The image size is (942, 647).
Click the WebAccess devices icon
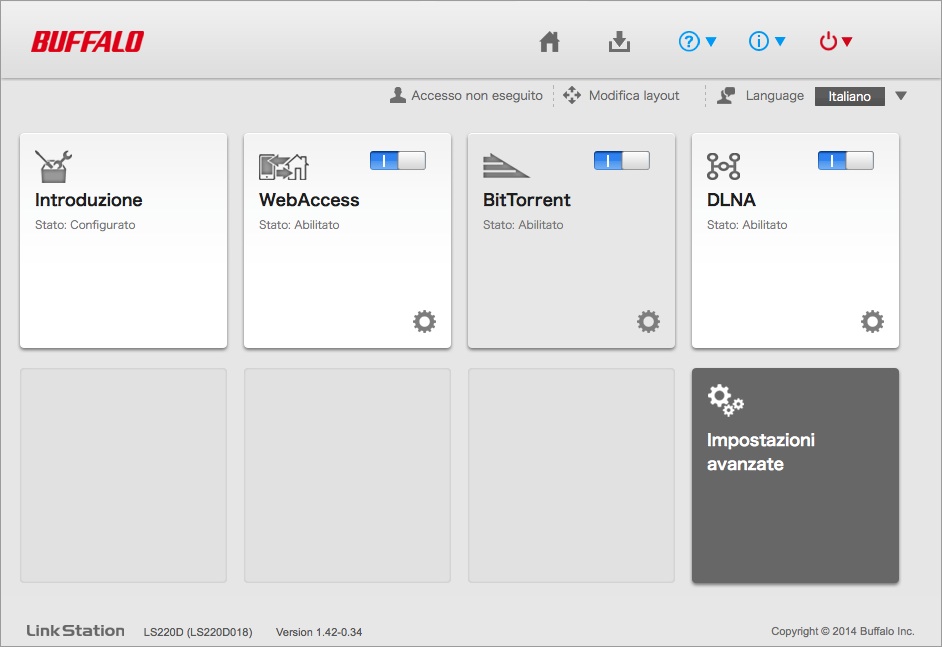(284, 166)
